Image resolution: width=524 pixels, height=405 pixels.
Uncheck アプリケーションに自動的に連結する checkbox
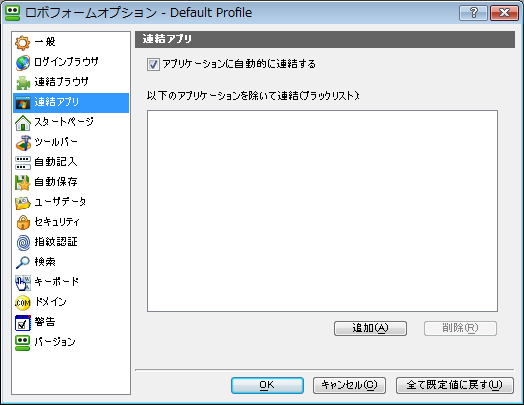pyautogui.click(x=153, y=64)
